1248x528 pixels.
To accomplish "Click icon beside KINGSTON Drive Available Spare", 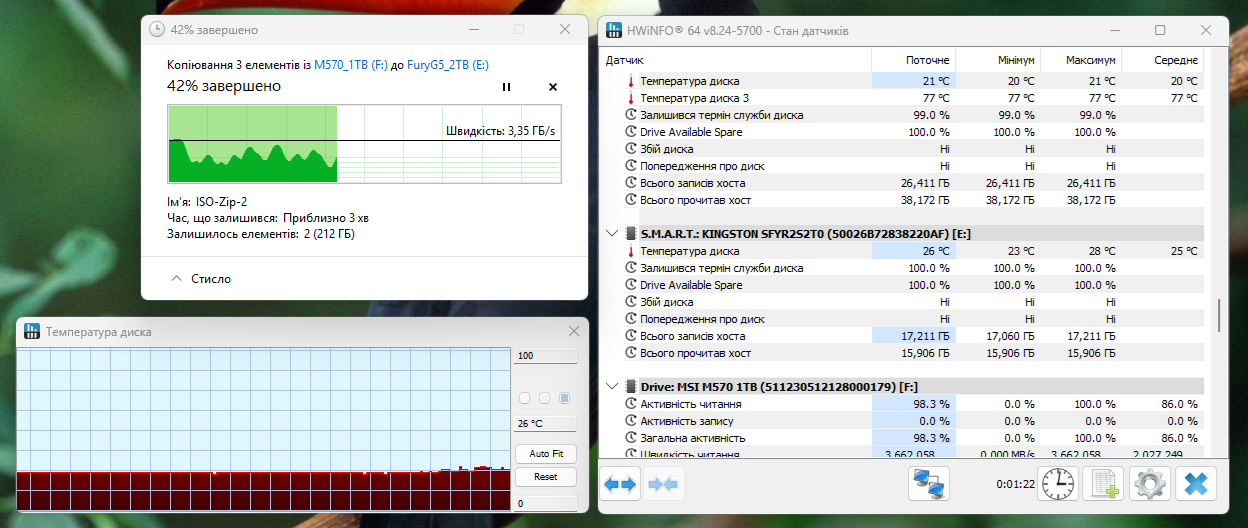I will coord(630,285).
